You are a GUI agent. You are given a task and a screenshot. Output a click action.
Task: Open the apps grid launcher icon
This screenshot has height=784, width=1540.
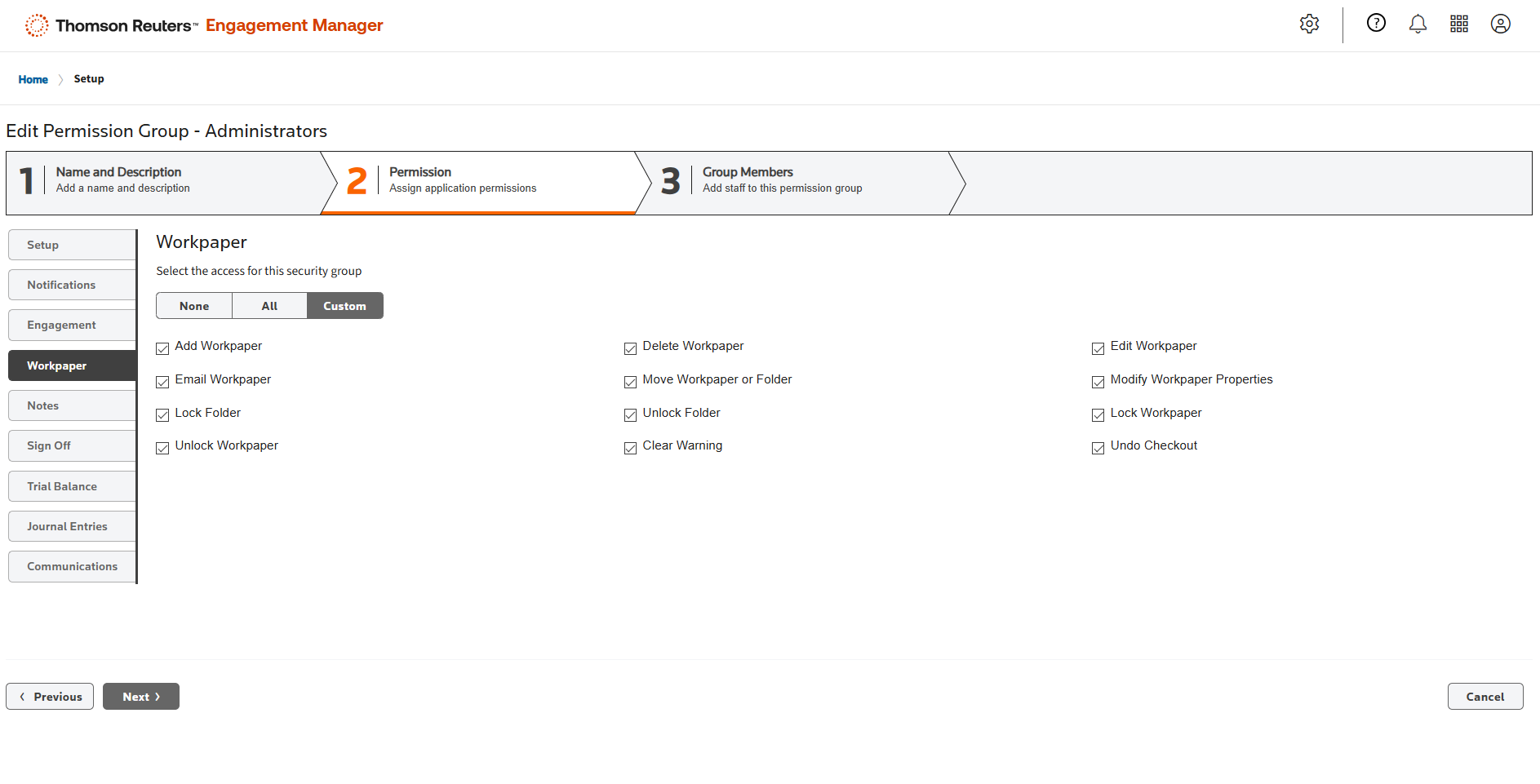(x=1459, y=24)
